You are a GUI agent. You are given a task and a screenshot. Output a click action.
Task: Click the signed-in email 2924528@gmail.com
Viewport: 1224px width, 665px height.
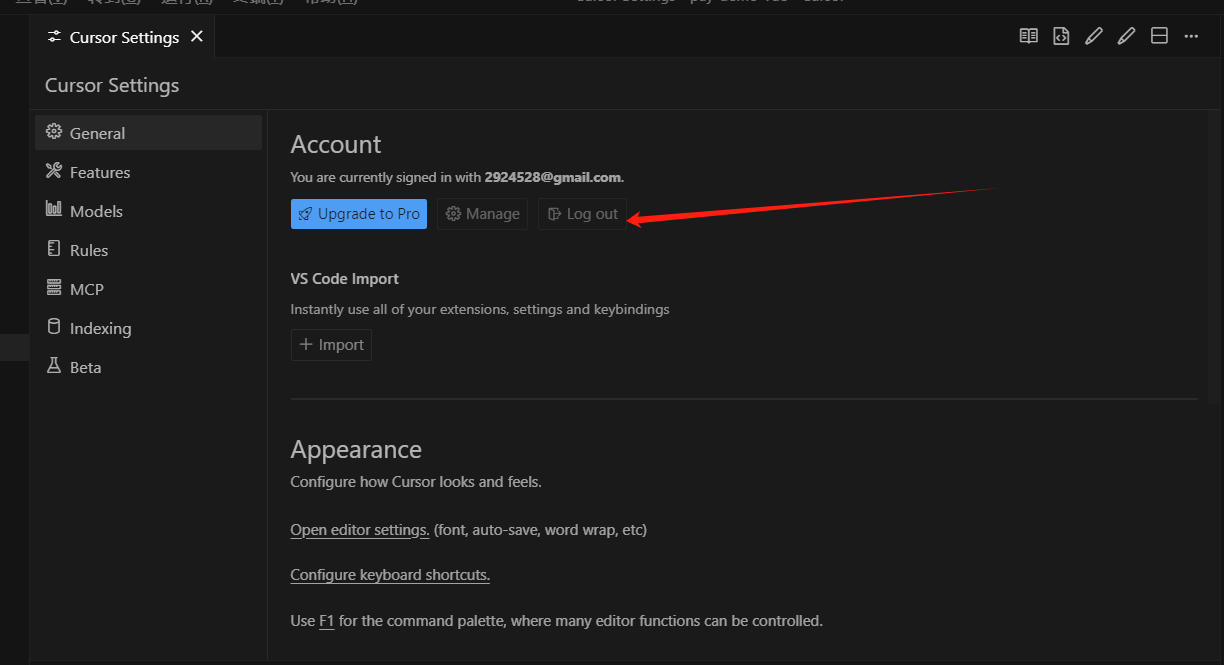coord(552,177)
